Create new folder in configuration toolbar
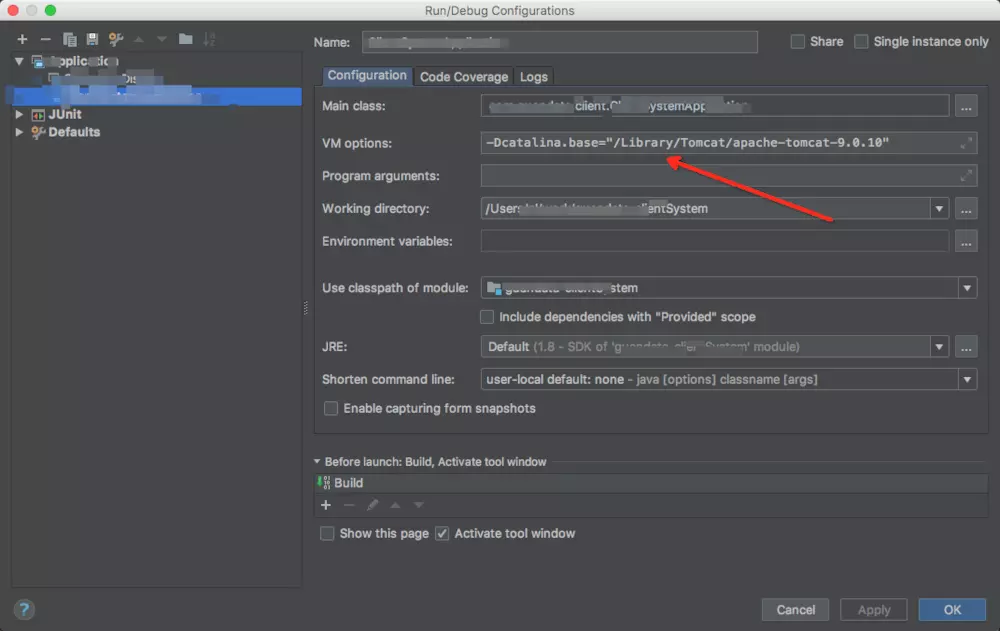 [x=186, y=40]
